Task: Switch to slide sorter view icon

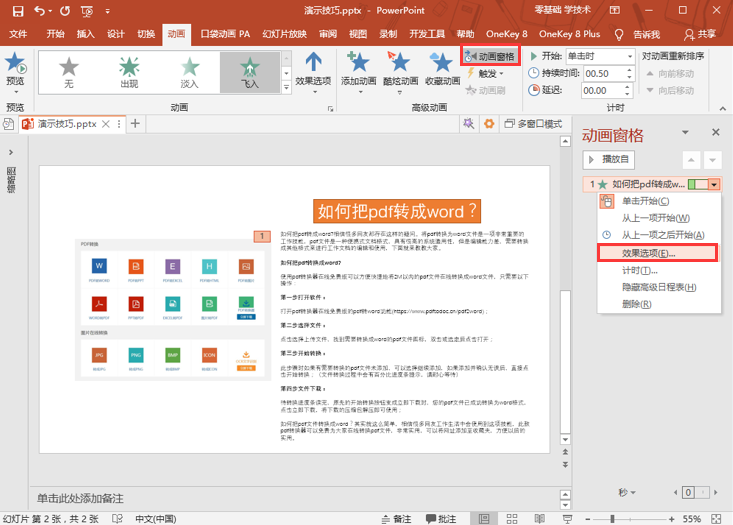Action: coord(512,519)
